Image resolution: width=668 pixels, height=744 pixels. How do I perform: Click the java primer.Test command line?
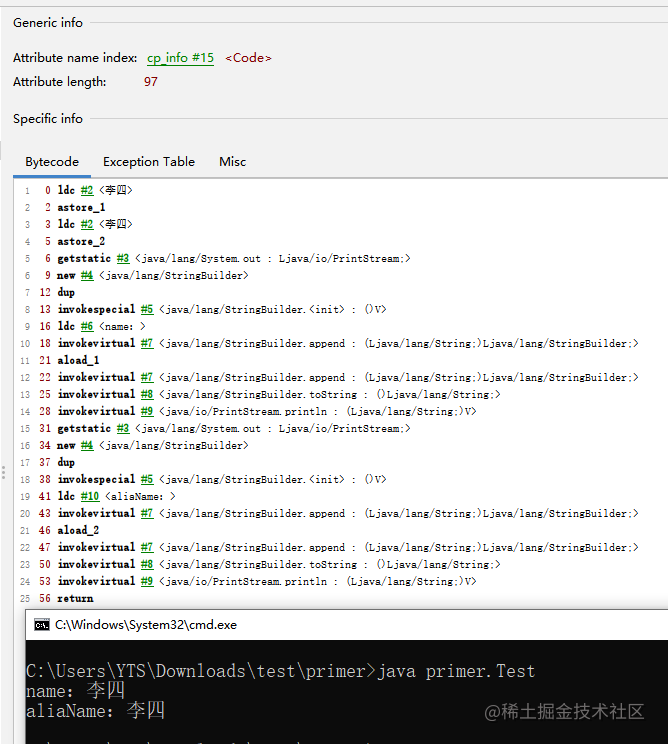click(280, 671)
